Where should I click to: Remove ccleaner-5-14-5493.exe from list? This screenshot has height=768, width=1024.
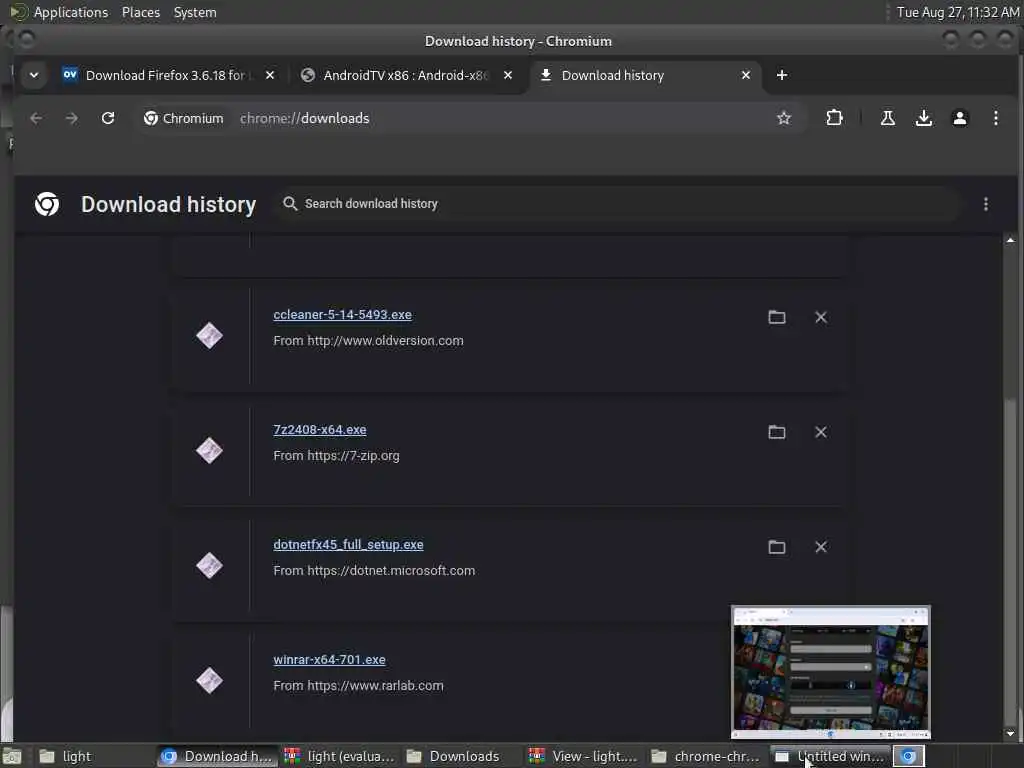tap(821, 317)
